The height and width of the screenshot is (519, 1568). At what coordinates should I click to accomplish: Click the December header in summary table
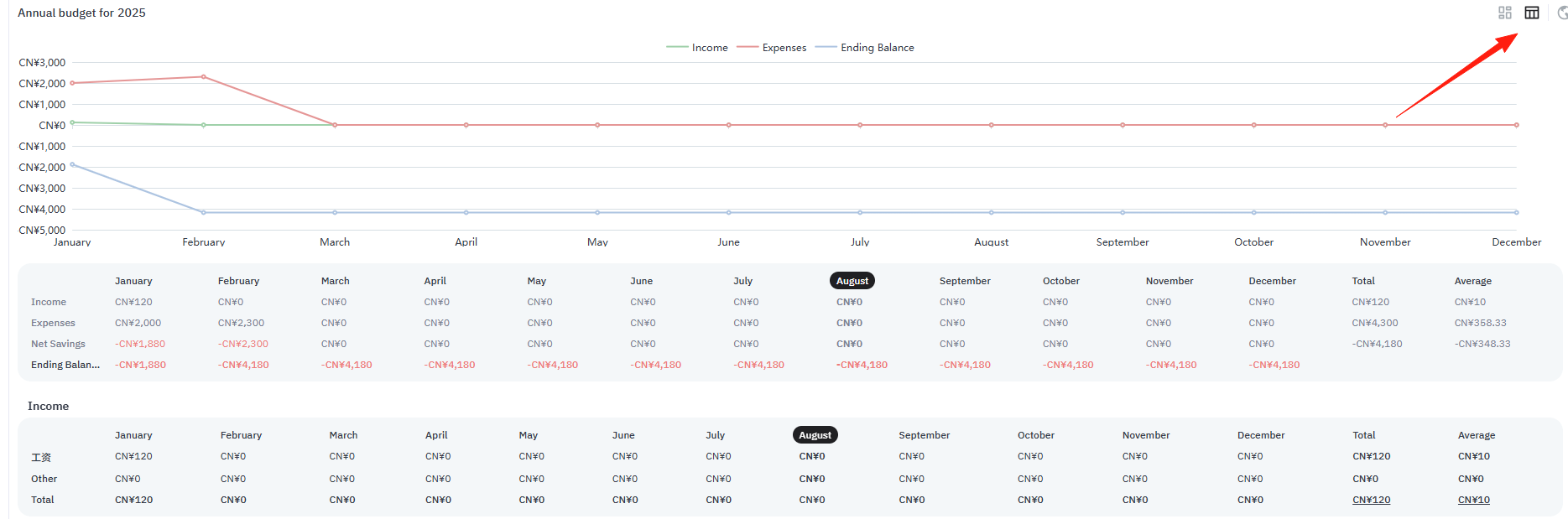[x=1272, y=281]
